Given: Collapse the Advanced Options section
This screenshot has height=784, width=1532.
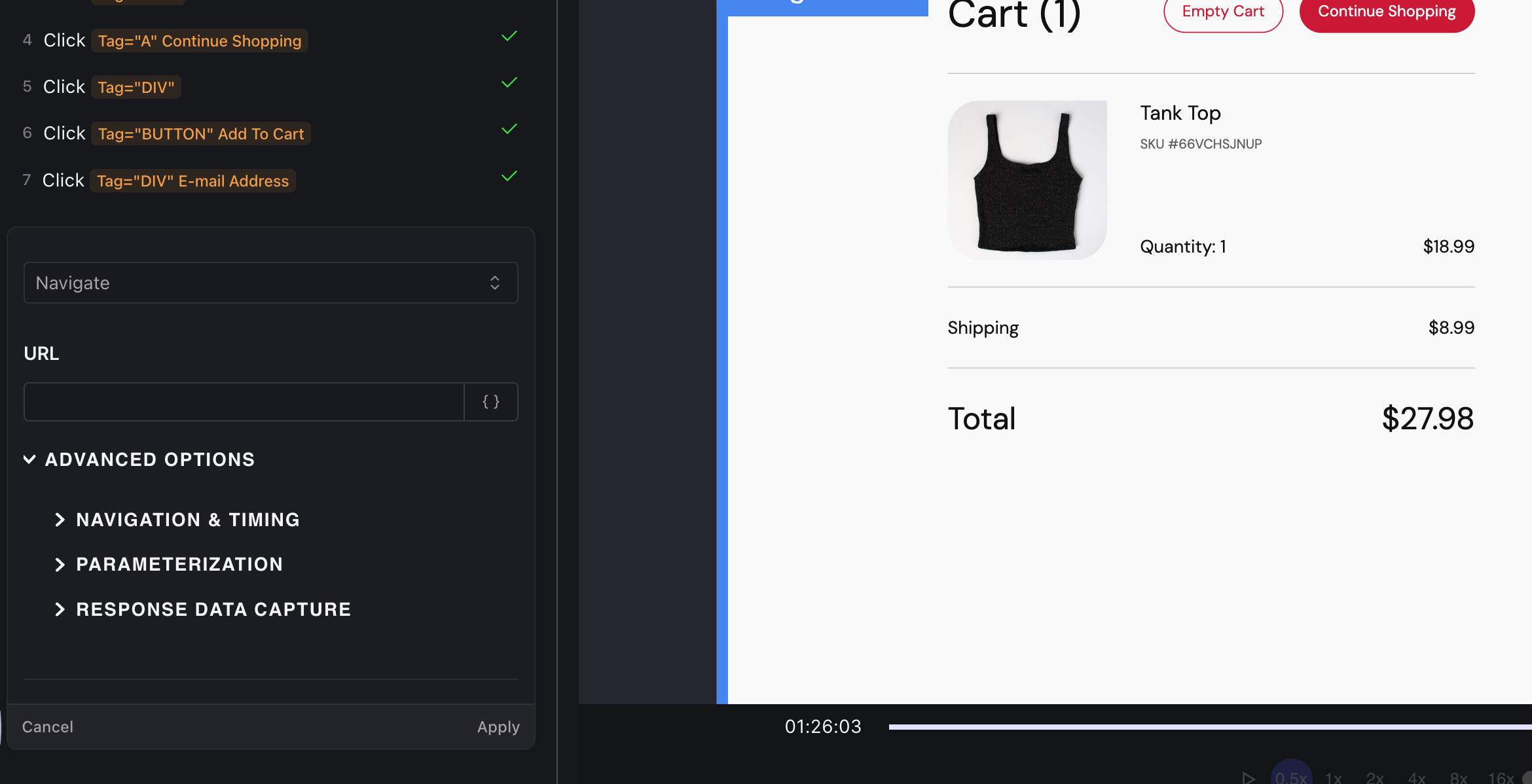Looking at the screenshot, I should pyautogui.click(x=139, y=459).
